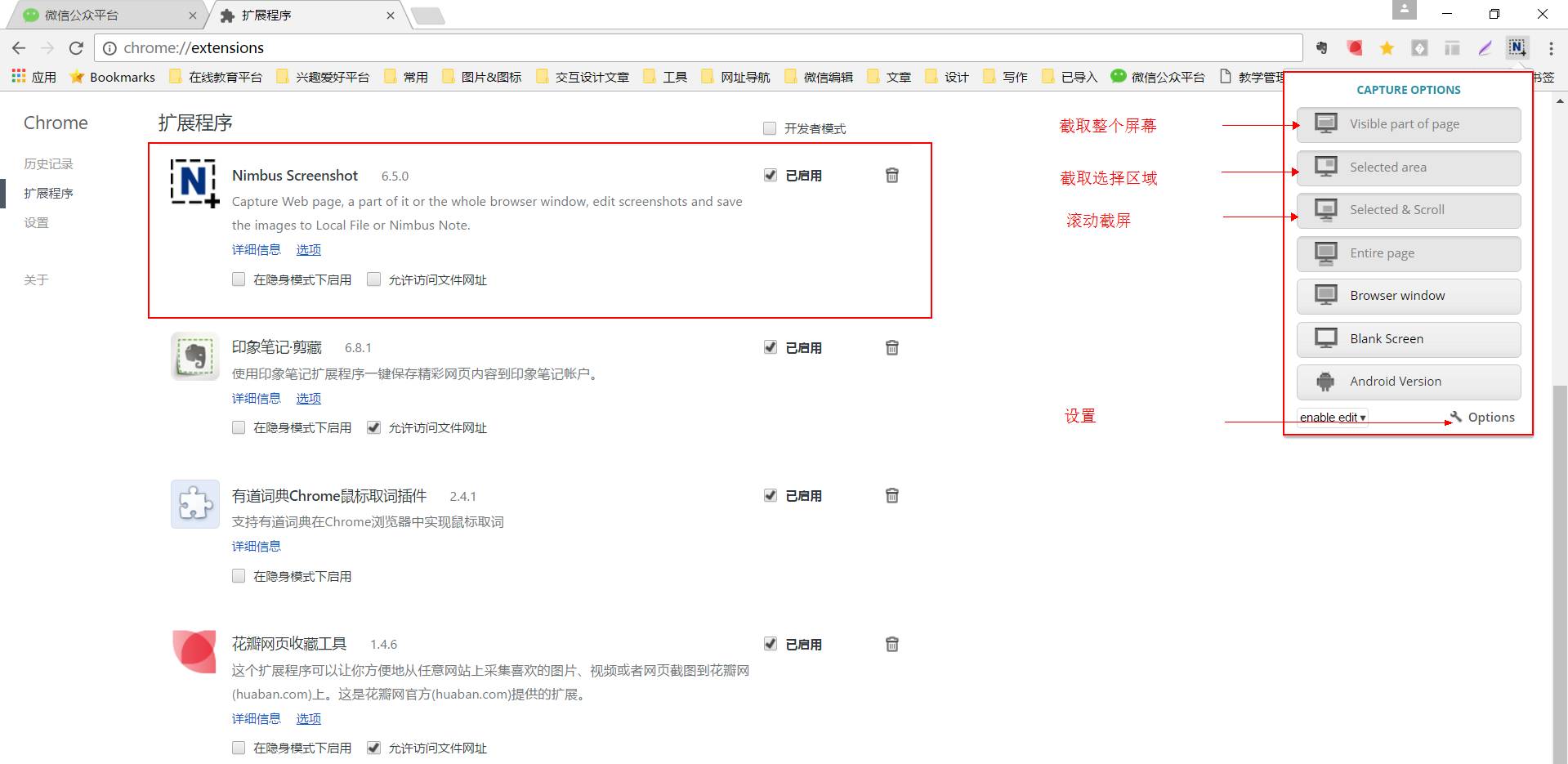Click the Chrome user profile icon

1404,10
